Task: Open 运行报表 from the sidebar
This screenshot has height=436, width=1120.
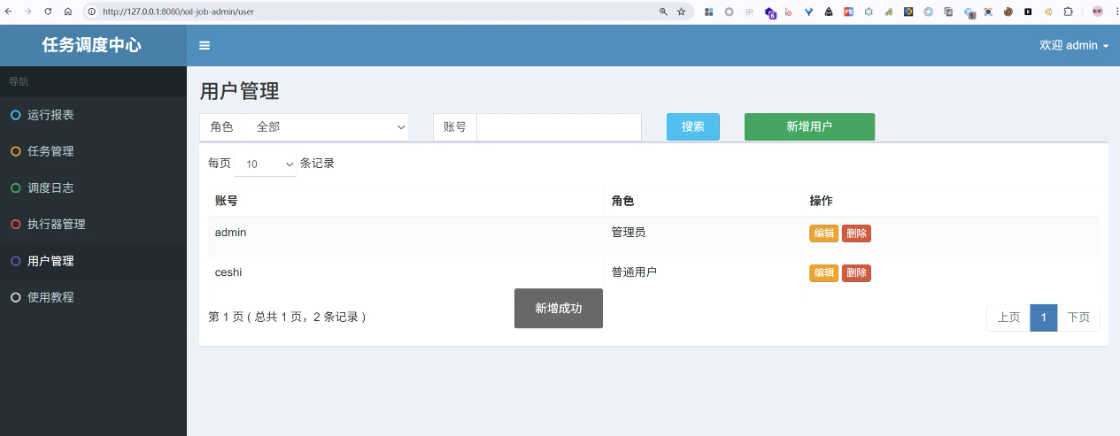Action: (50, 115)
